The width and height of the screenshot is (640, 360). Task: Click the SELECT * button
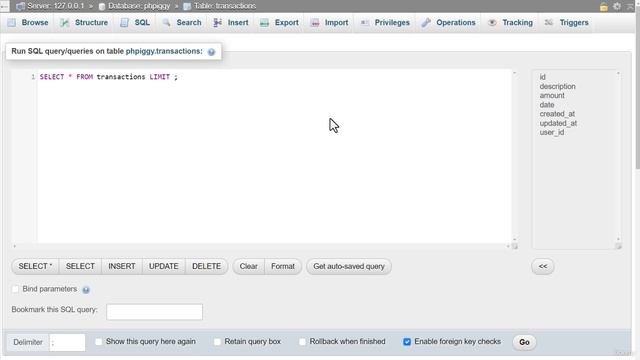pyautogui.click(x=35, y=267)
